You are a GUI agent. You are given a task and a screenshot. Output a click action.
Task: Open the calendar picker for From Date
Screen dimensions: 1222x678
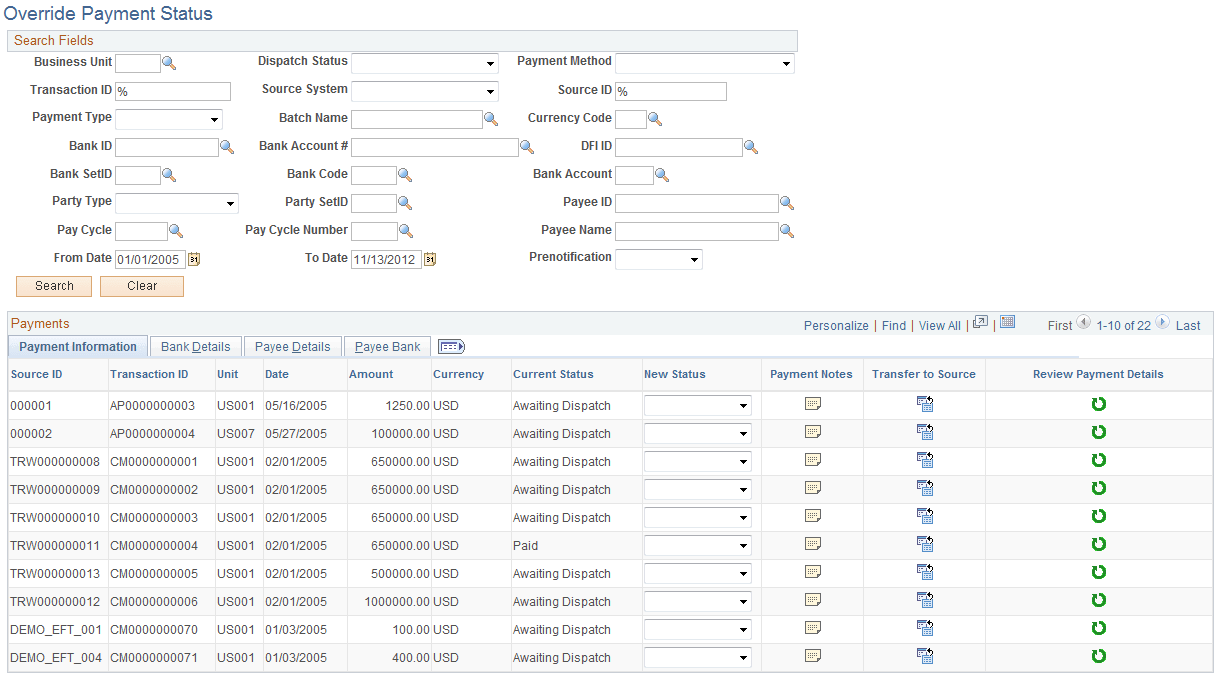point(194,258)
